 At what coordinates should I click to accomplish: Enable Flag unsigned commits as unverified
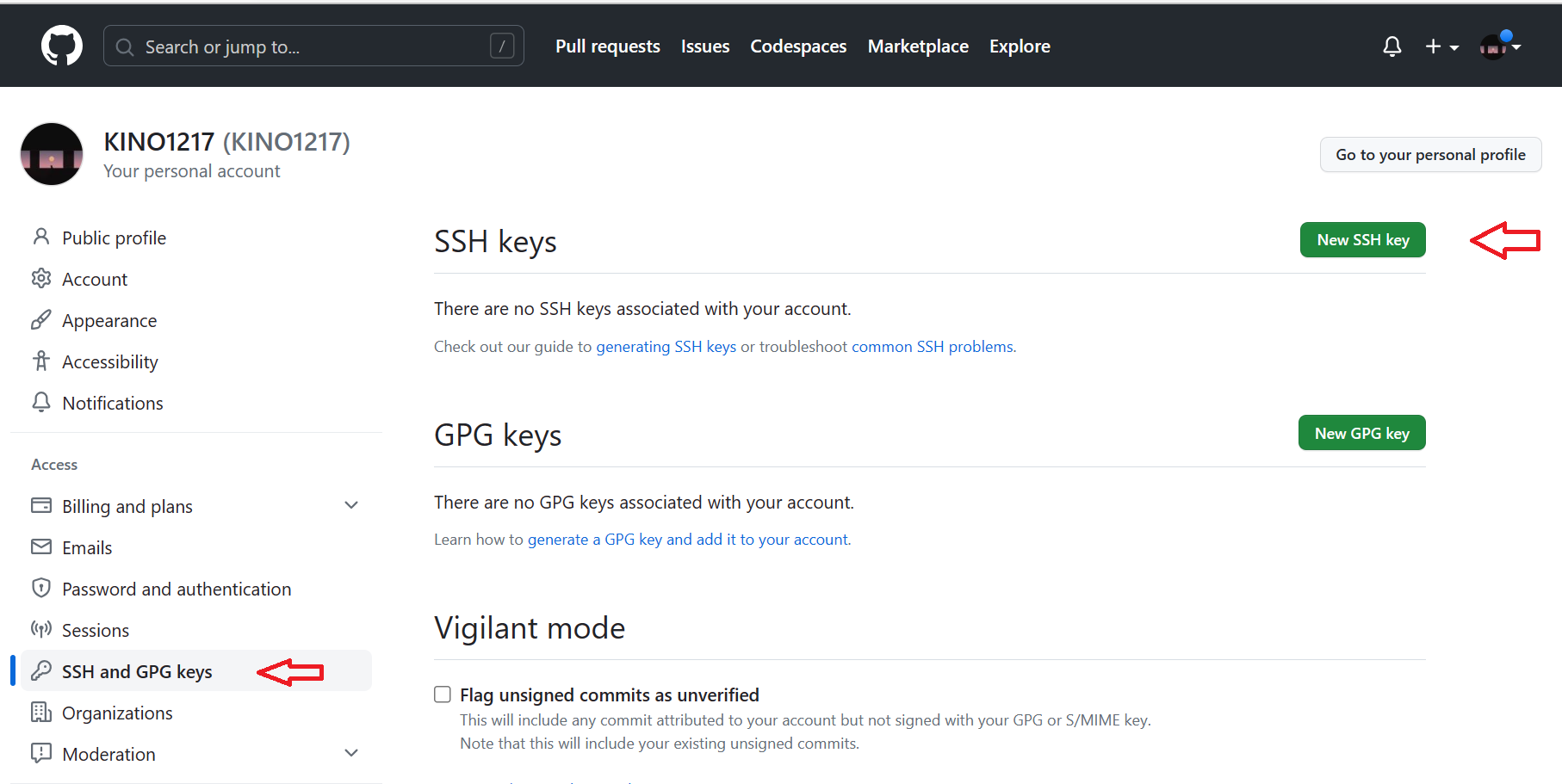443,694
